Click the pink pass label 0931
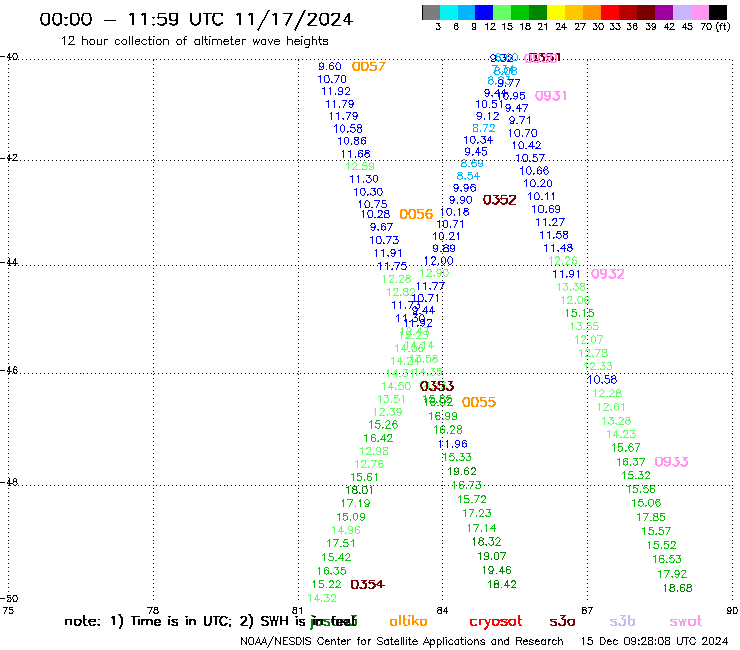 (x=551, y=96)
